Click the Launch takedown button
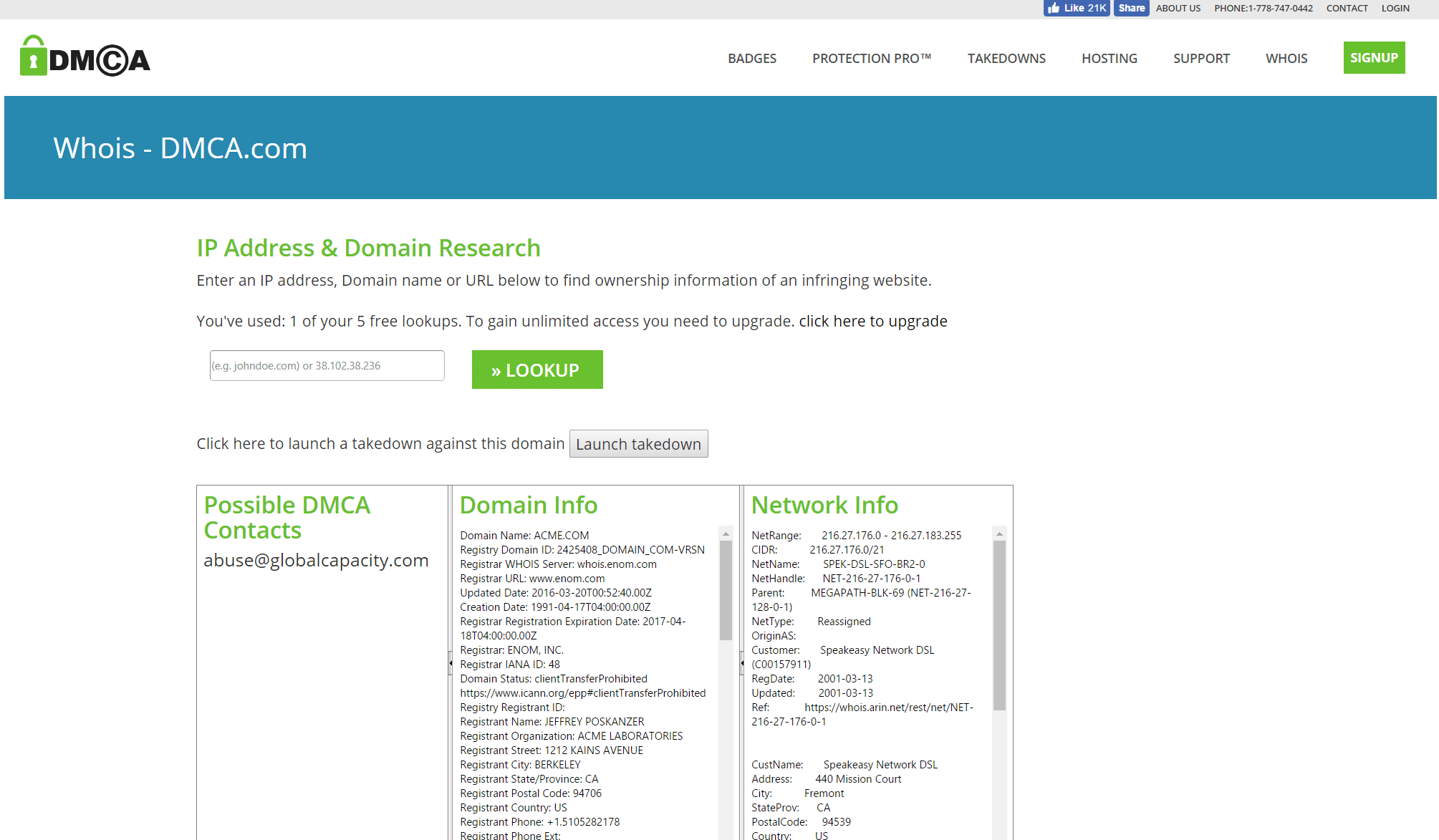The width and height of the screenshot is (1439, 840). (639, 443)
